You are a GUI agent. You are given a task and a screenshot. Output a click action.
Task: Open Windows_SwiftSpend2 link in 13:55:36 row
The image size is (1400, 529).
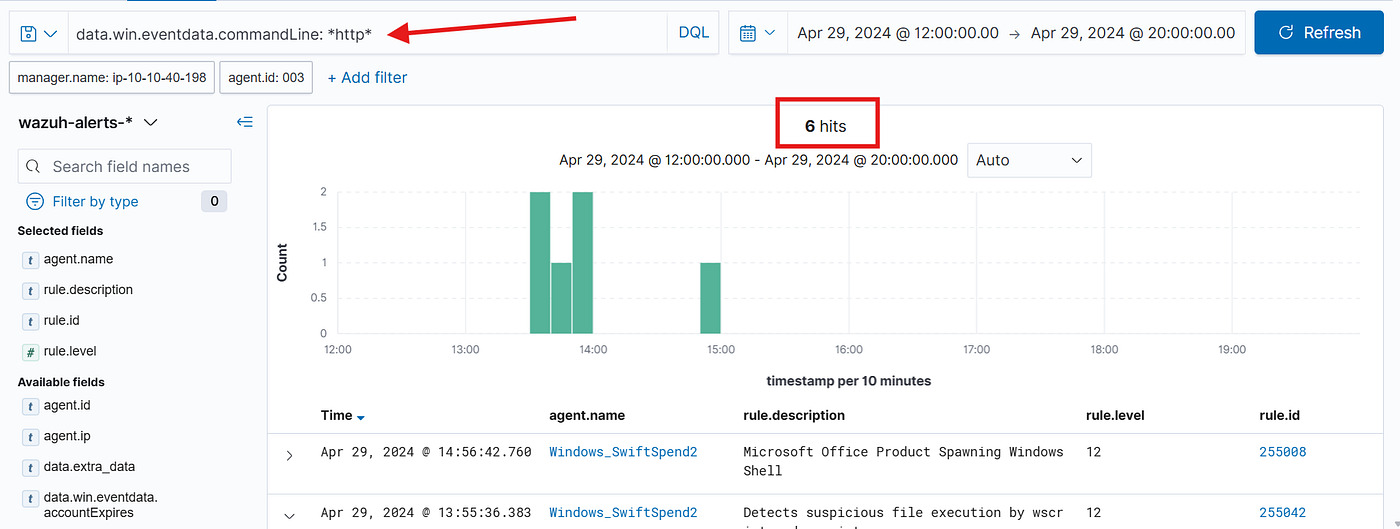623,512
